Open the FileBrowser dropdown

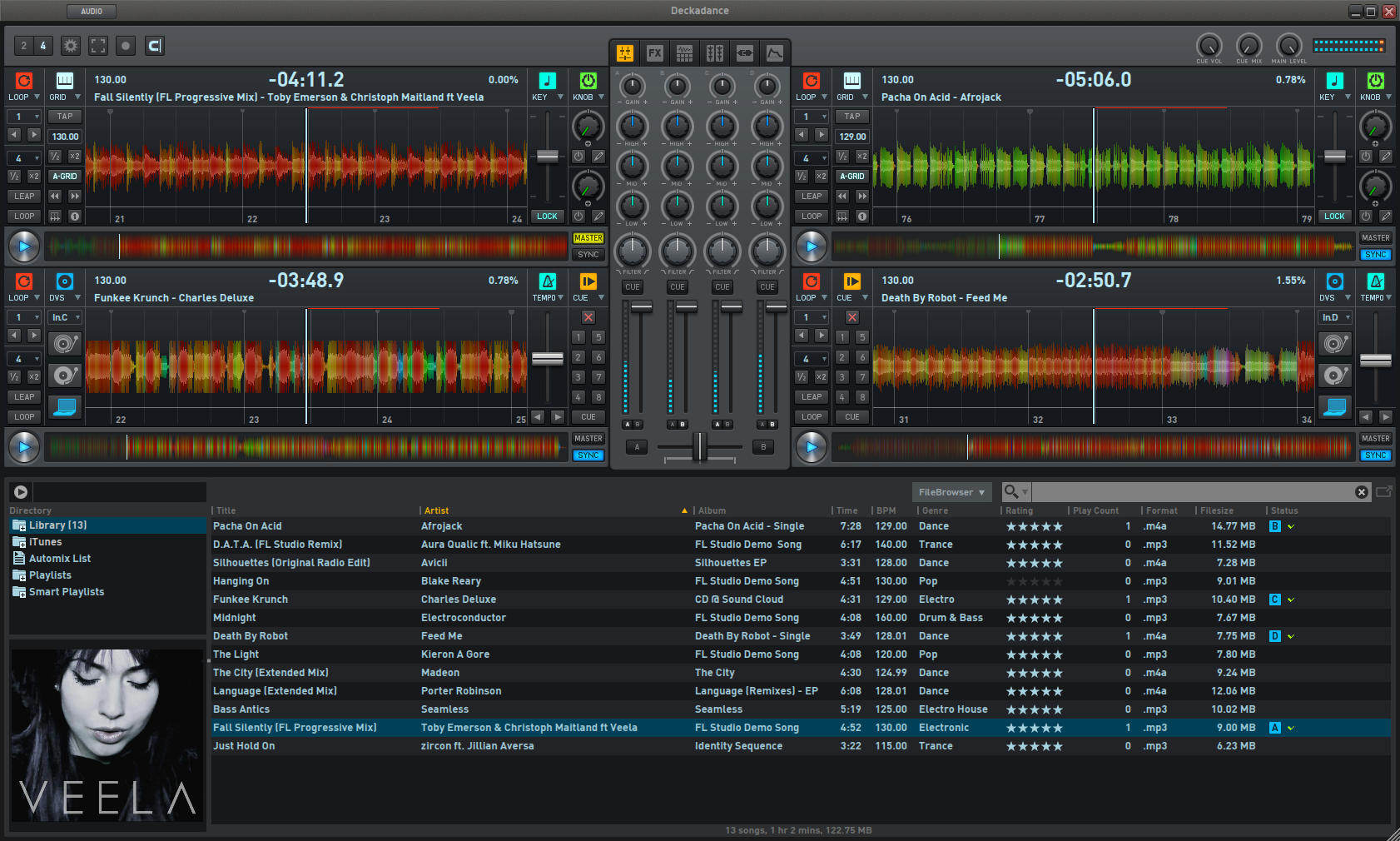pos(951,492)
